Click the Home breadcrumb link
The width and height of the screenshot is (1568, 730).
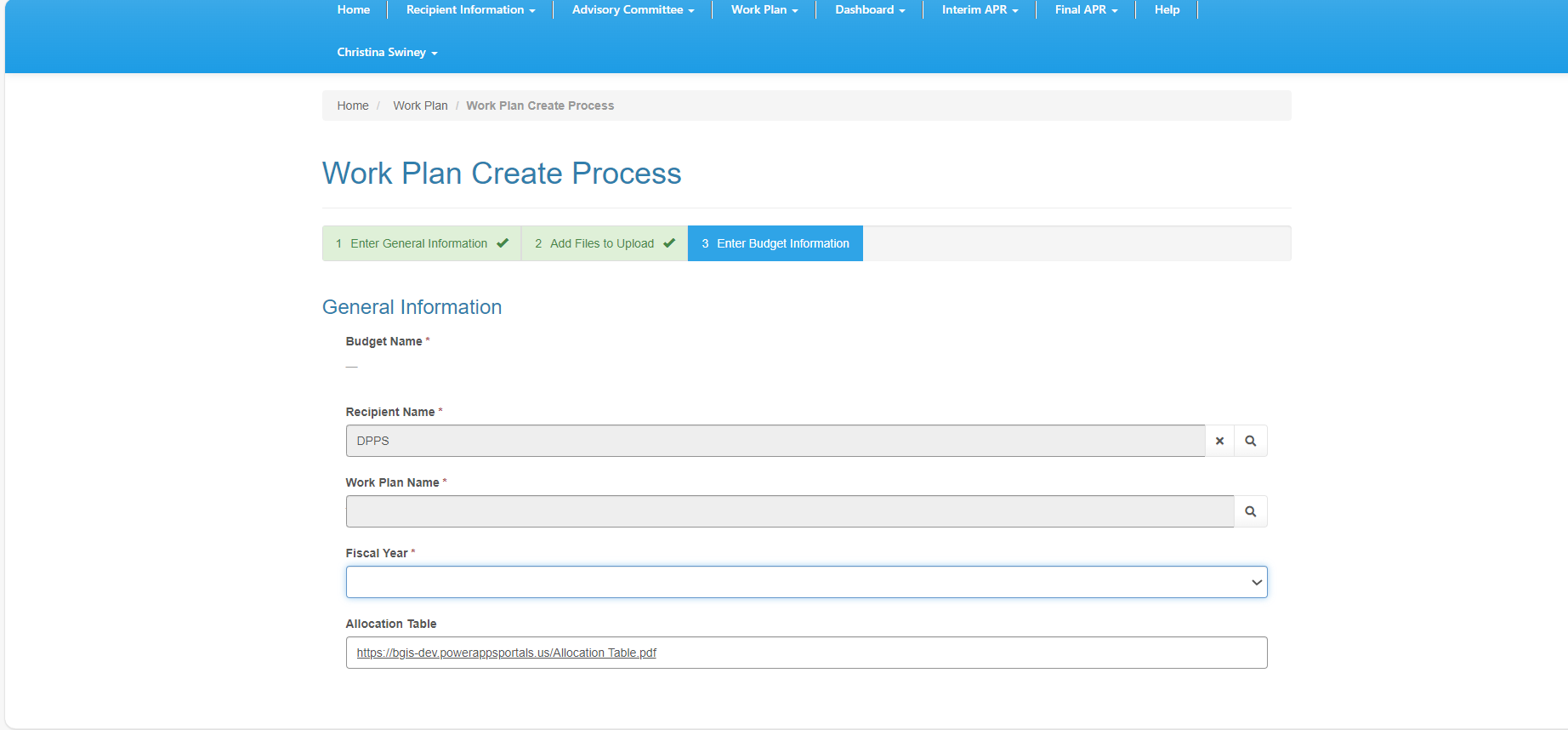352,106
